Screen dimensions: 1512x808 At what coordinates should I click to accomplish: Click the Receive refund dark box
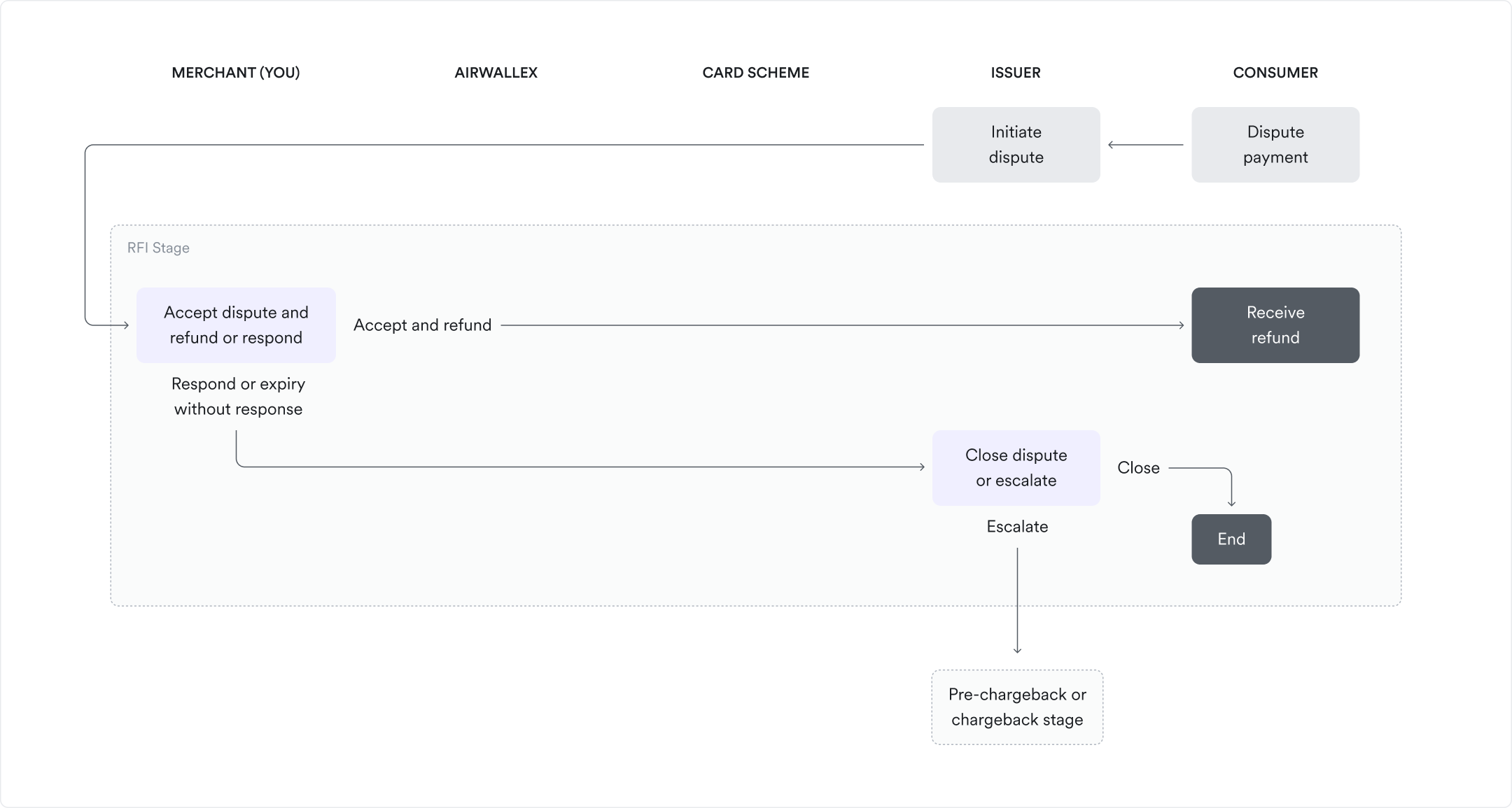tap(1275, 325)
